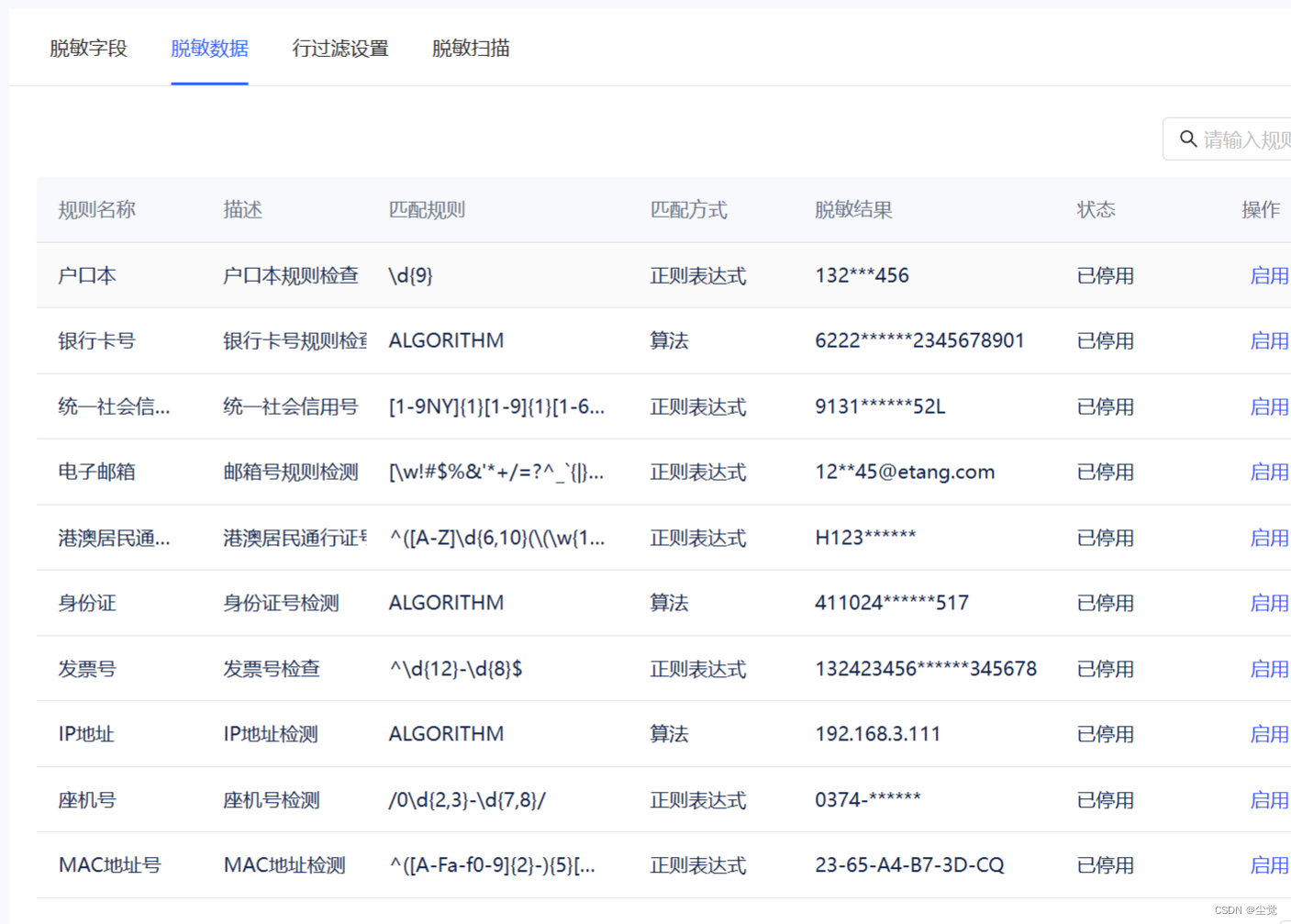
Task: Click the 发票号检查 description
Action: click(x=272, y=669)
